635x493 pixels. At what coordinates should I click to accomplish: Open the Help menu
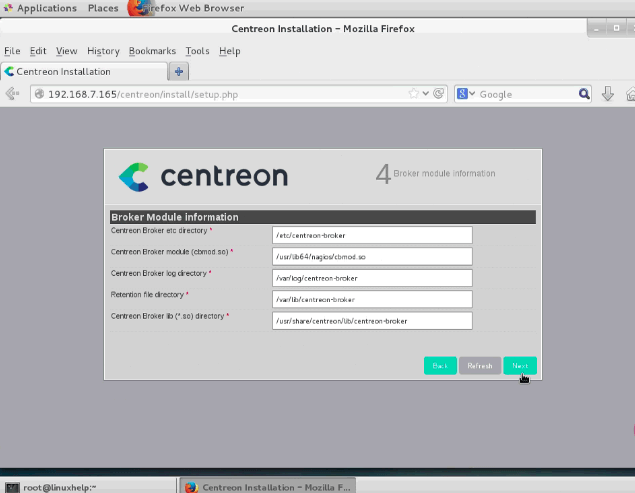(x=230, y=51)
